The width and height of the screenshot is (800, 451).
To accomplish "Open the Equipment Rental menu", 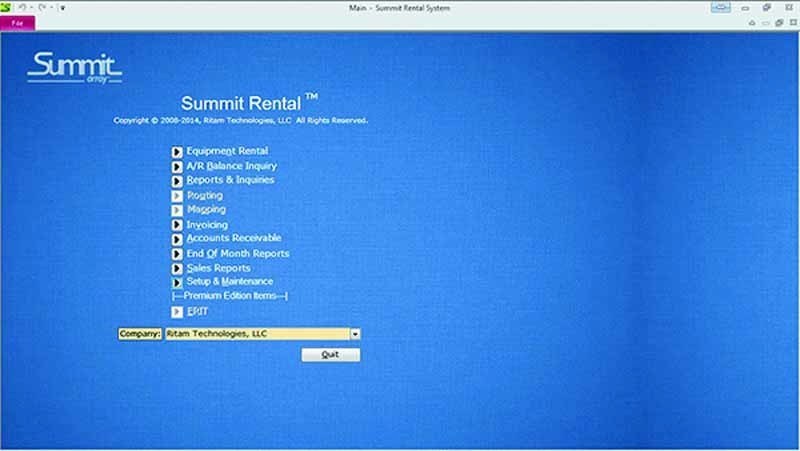I will click(227, 151).
